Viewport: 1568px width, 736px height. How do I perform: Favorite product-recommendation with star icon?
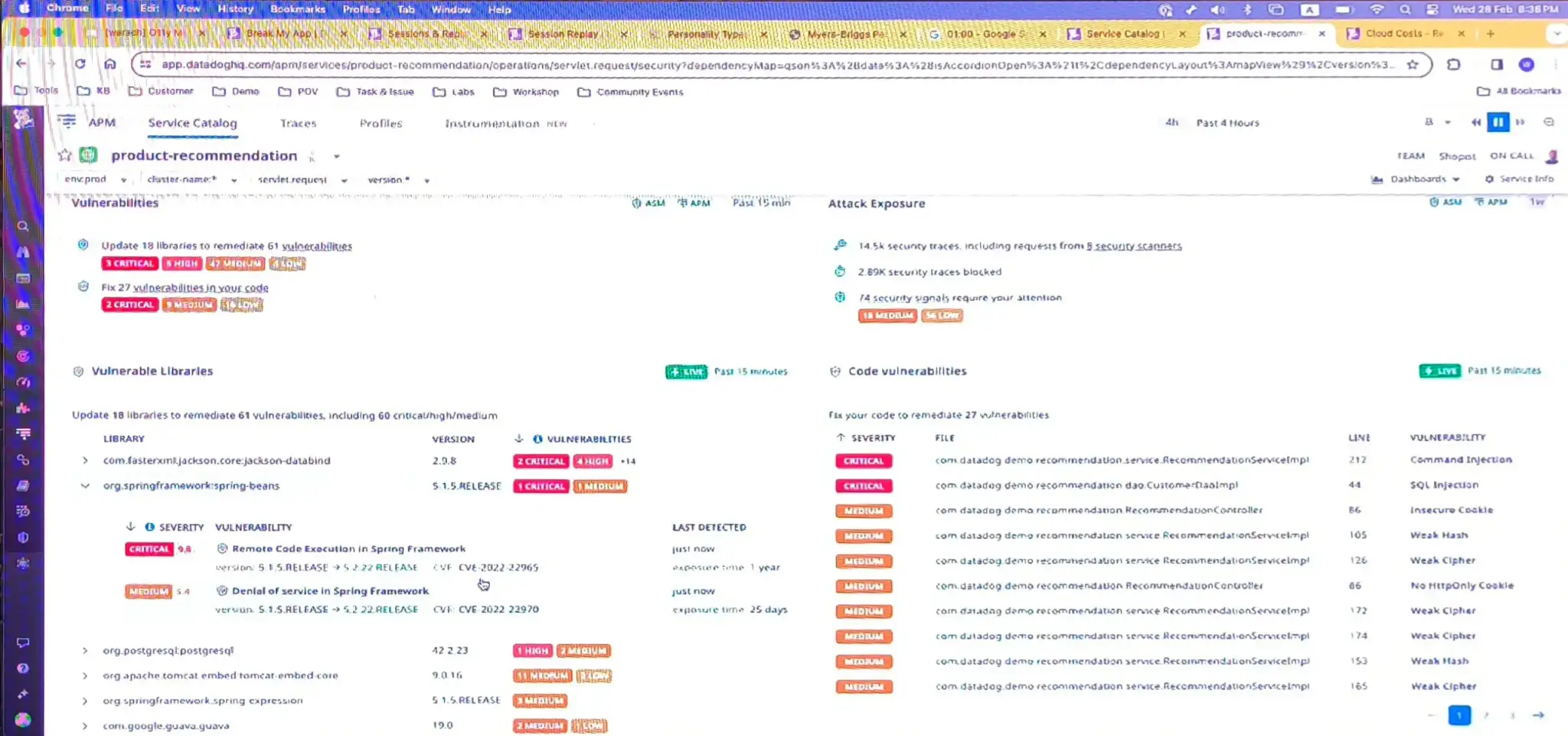pos(65,155)
